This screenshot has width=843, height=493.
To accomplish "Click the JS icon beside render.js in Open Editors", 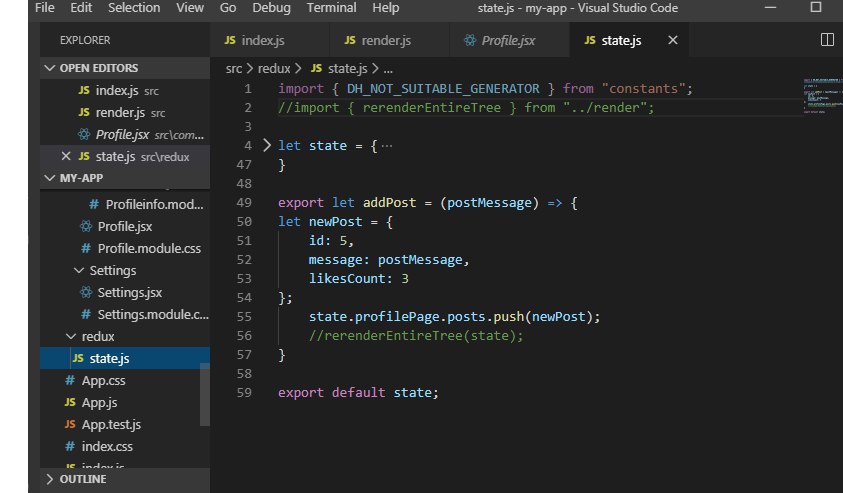I will pos(83,113).
